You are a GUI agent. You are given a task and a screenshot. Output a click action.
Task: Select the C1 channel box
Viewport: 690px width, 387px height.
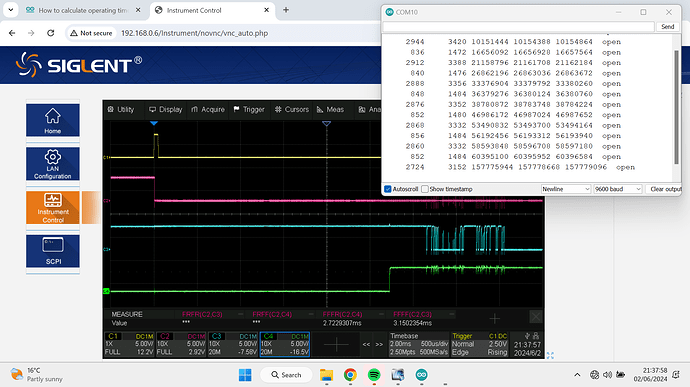click(x=129, y=344)
